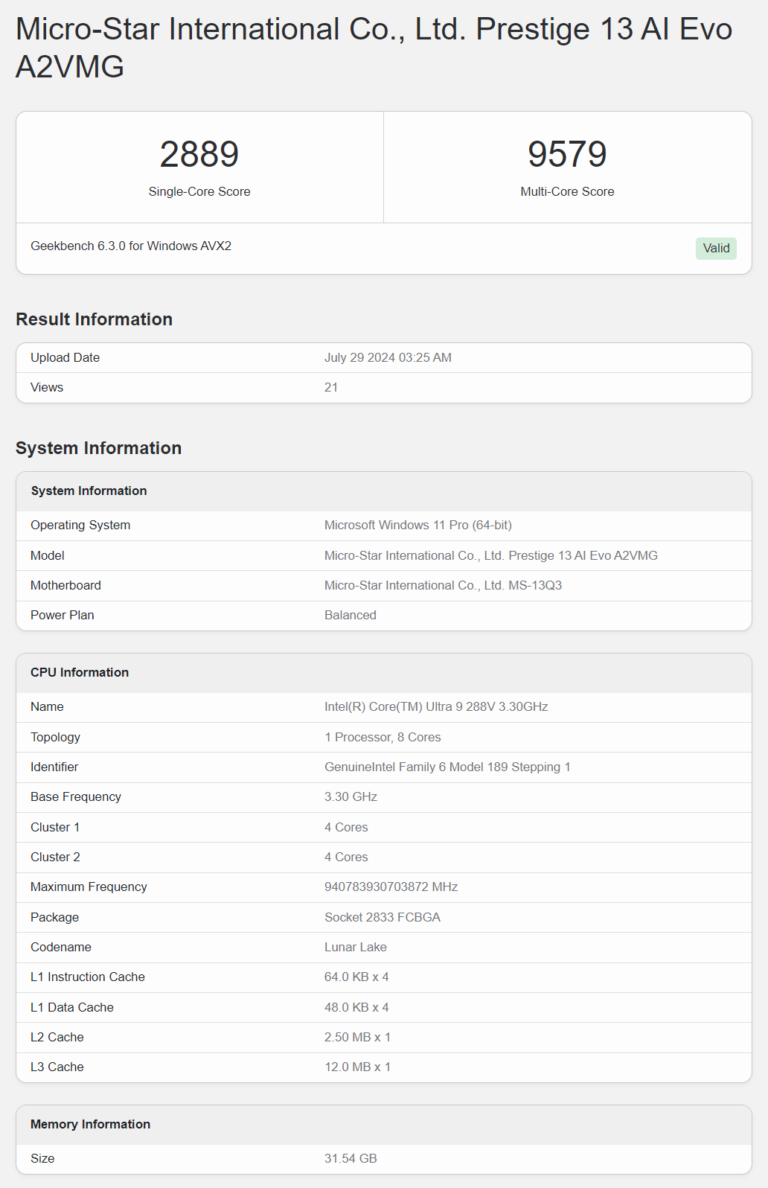Click the Memory Information table header

[x=91, y=1124]
